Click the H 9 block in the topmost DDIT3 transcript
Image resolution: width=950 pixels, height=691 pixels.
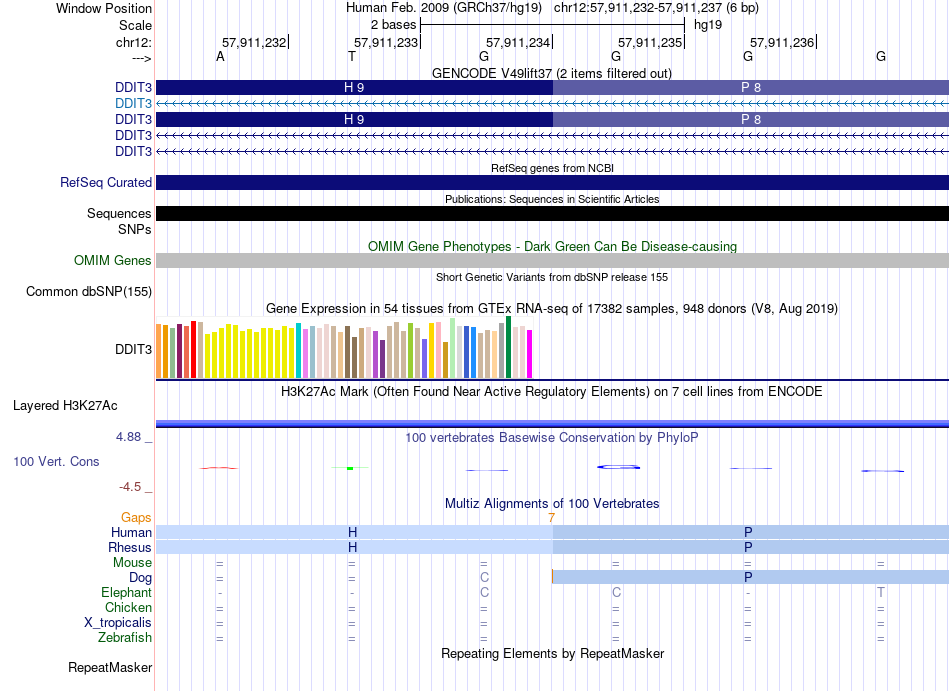point(354,87)
